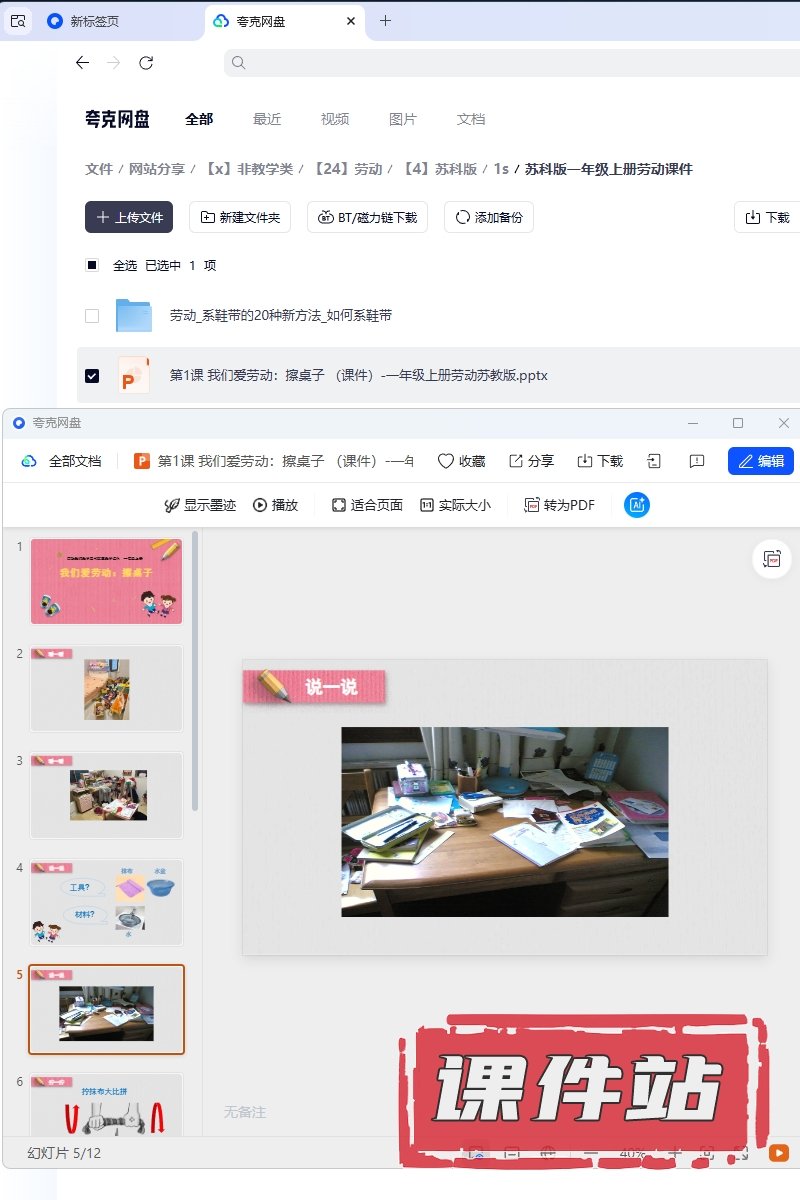Open the 文档 category tab
800x1200 pixels.
471,119
